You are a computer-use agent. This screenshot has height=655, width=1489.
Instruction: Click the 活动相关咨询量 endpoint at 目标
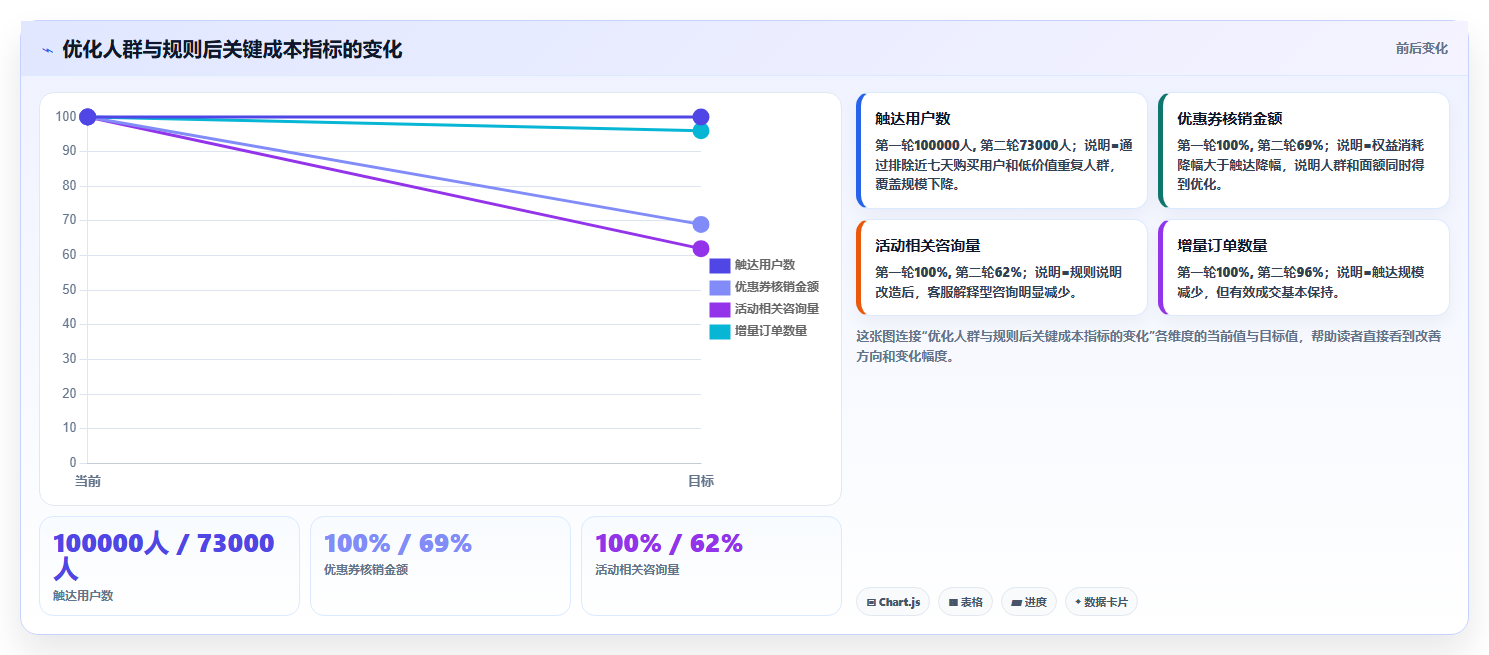click(x=701, y=249)
